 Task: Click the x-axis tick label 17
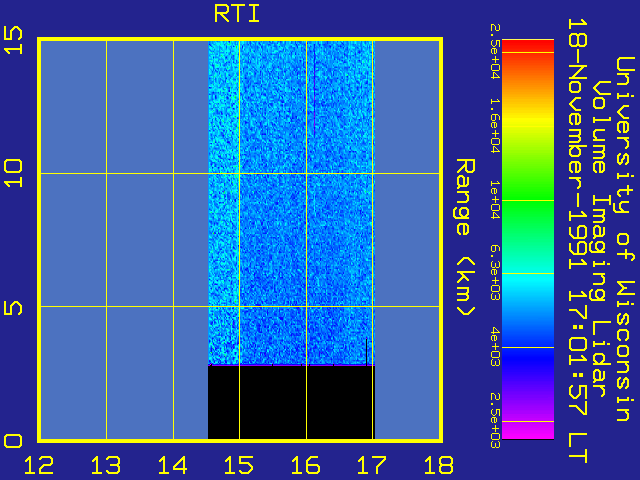[x=372, y=465]
